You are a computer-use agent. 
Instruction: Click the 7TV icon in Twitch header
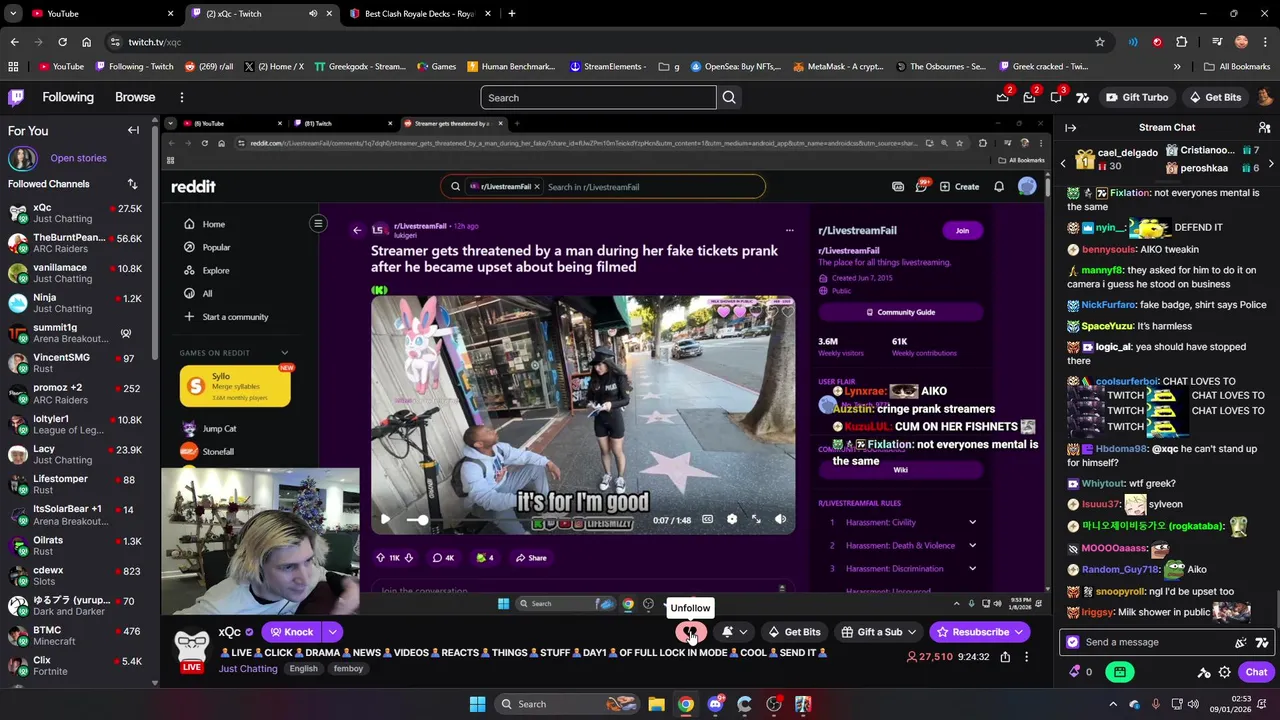point(1083,97)
